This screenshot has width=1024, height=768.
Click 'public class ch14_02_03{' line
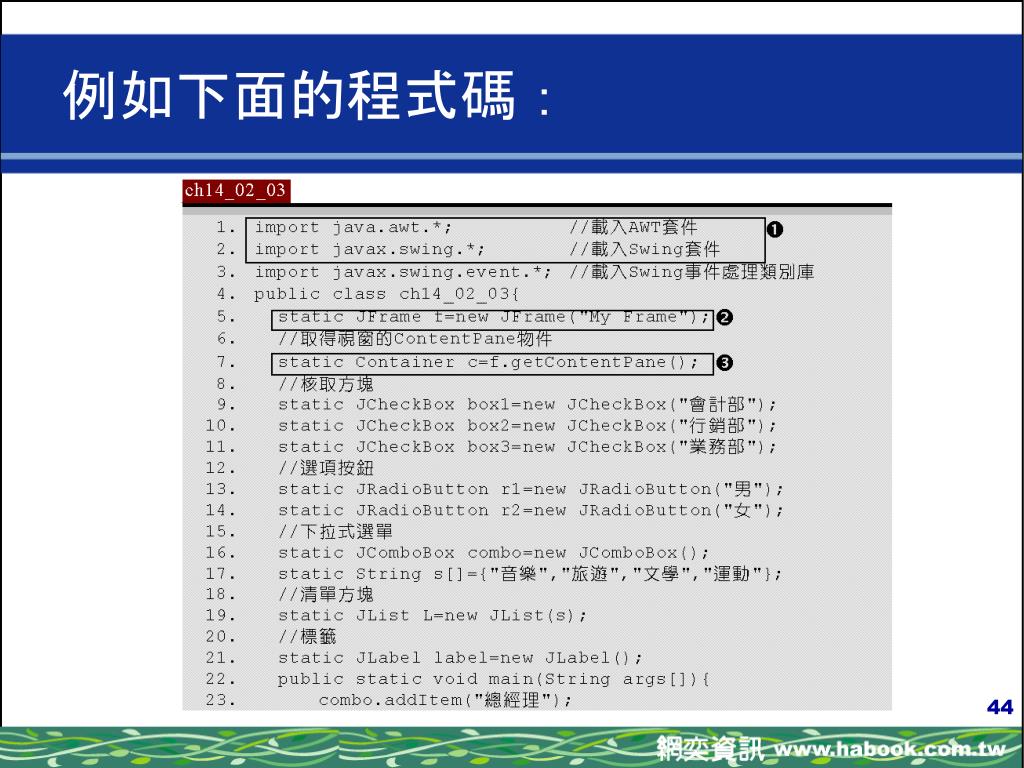[x=386, y=294]
